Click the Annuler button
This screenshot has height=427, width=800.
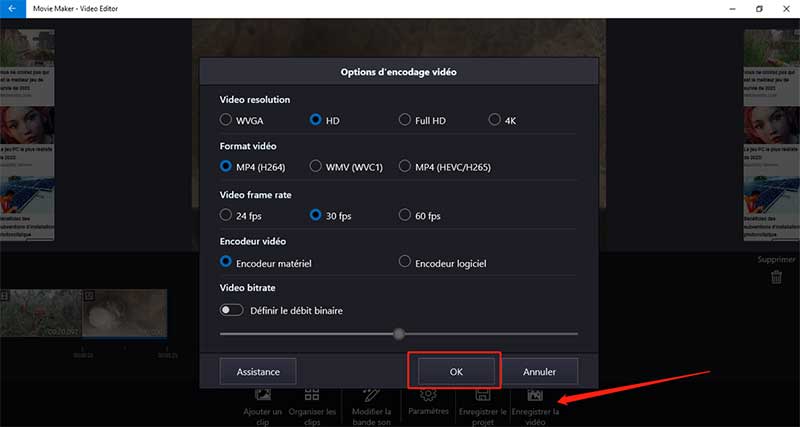(x=539, y=371)
